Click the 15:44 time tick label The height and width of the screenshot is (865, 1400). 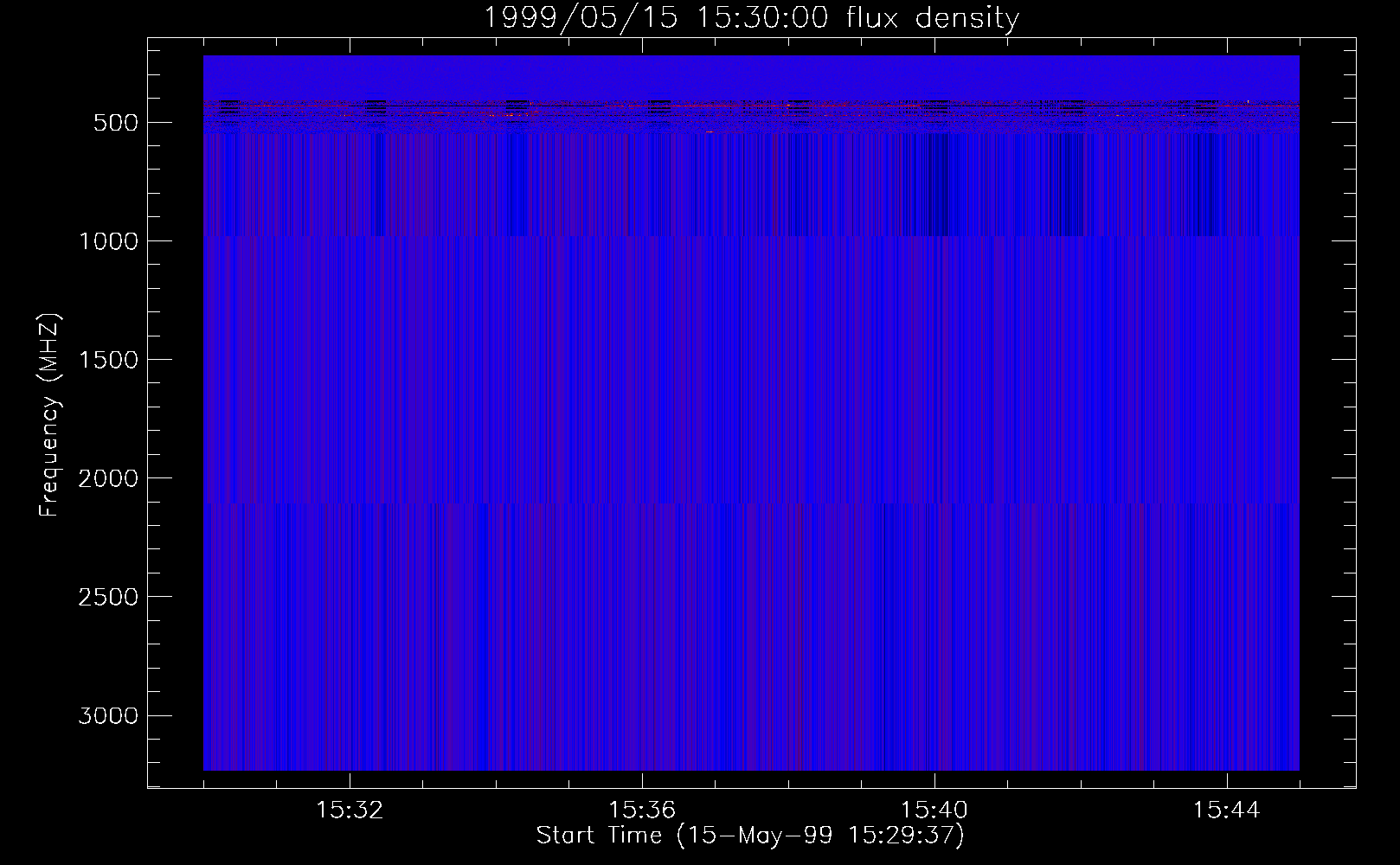point(1227,811)
